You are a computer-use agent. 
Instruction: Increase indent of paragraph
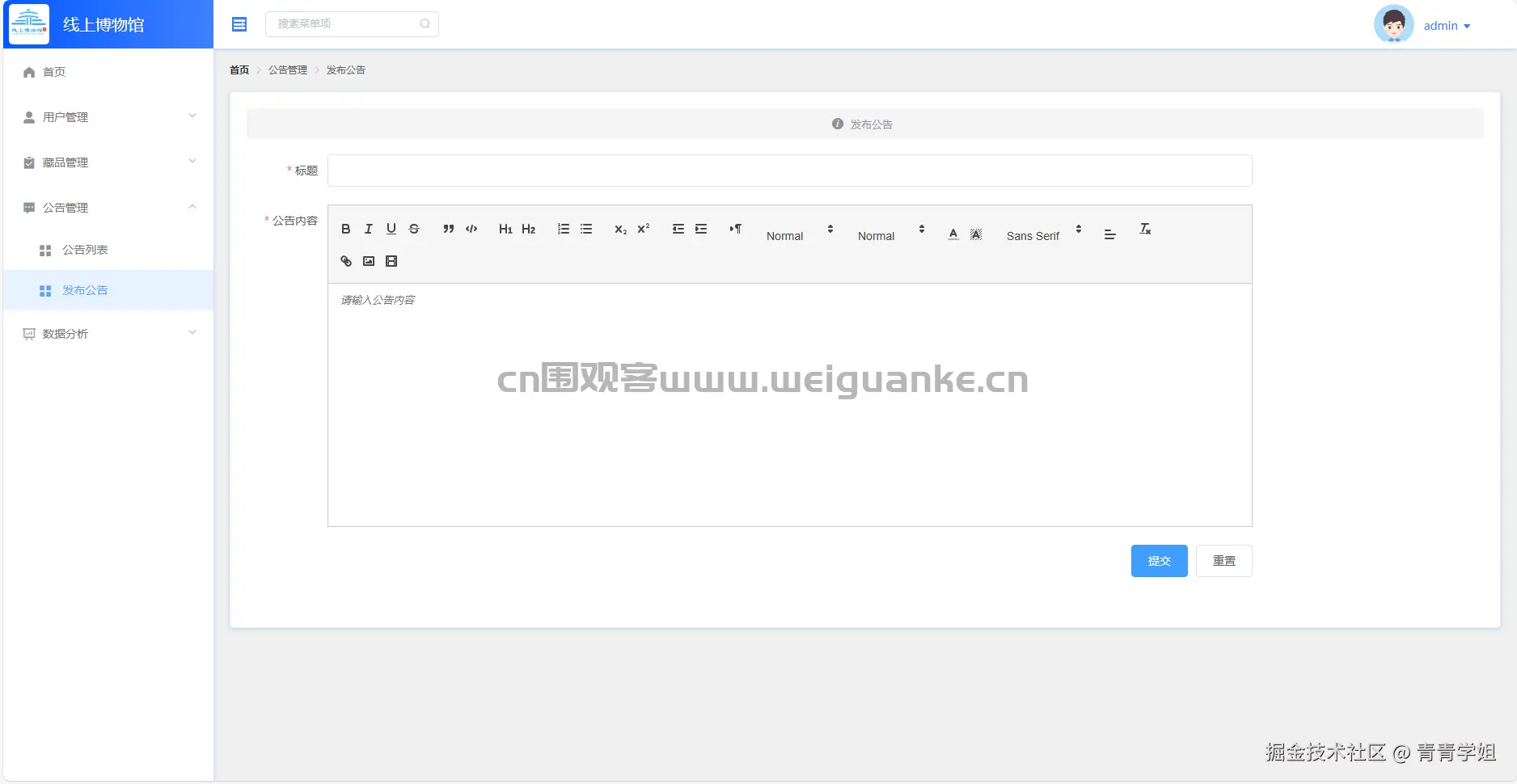pos(701,229)
